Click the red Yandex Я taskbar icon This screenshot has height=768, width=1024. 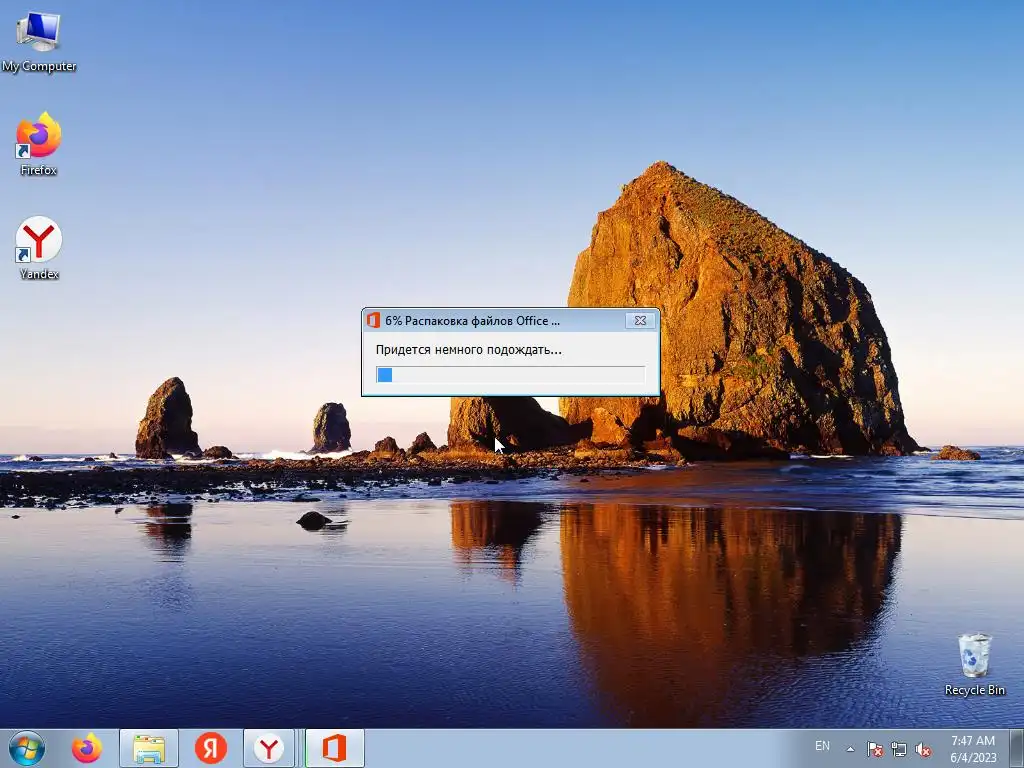tap(210, 748)
